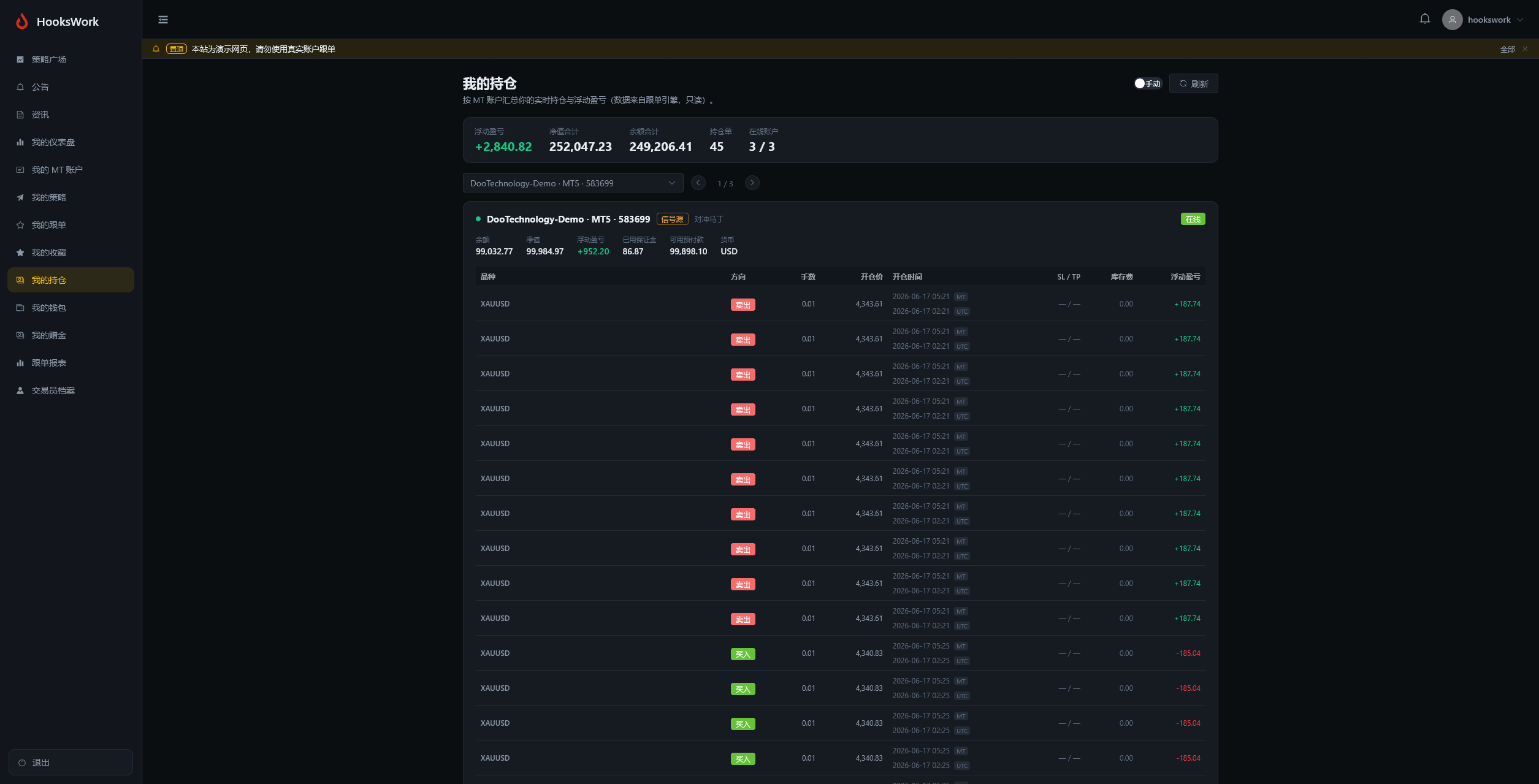The image size is (1539, 784).
Task: Expand the hookswork user menu chevron
Action: coord(1520,20)
